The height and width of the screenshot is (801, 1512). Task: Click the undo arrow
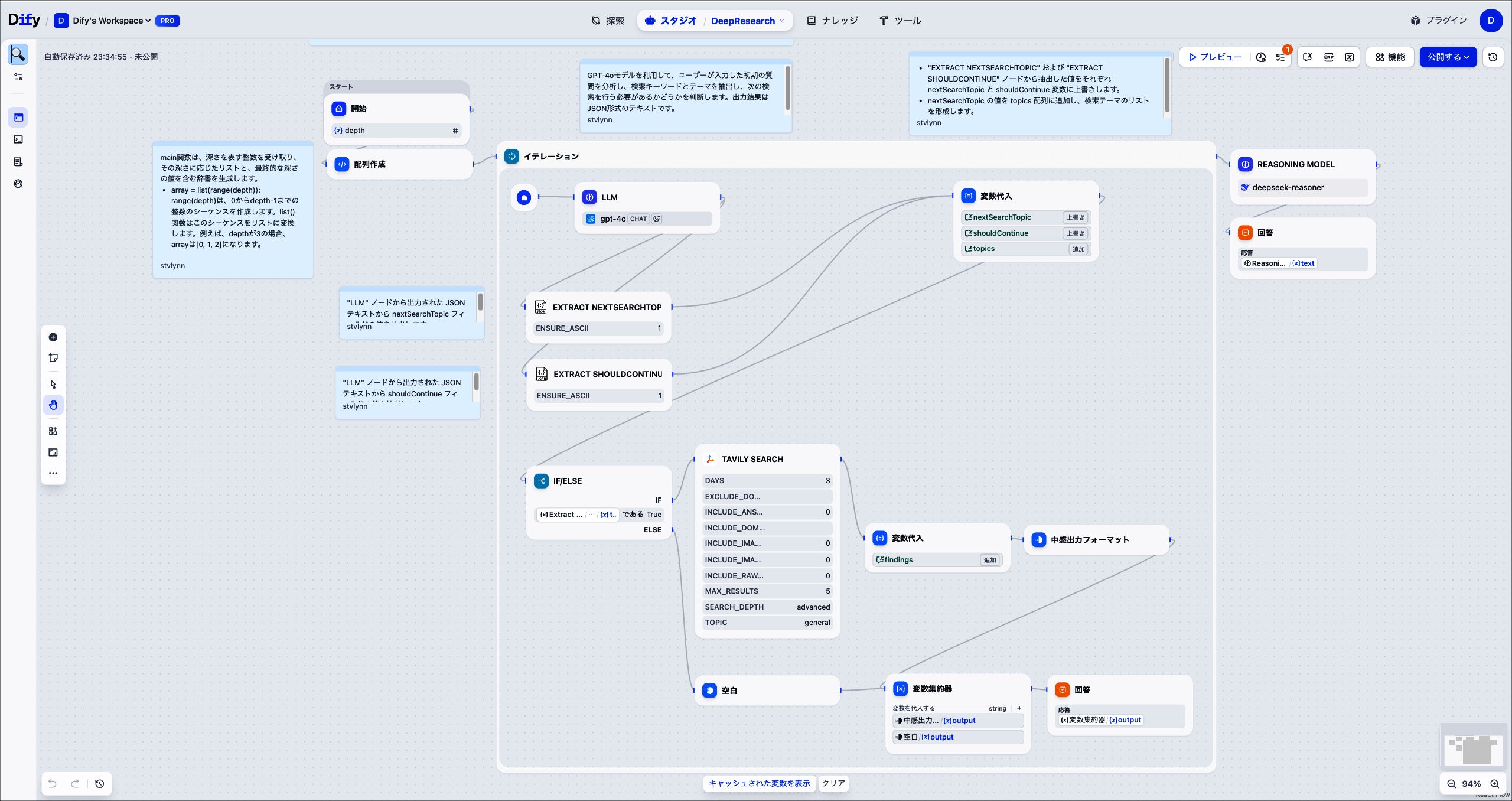click(53, 783)
